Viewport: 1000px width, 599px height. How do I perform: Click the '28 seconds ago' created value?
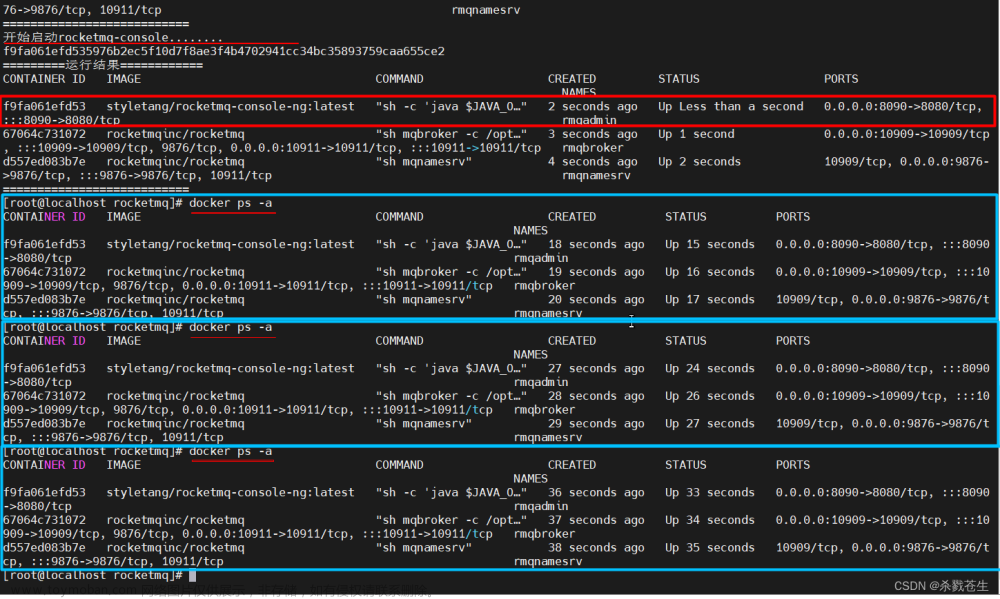(596, 396)
